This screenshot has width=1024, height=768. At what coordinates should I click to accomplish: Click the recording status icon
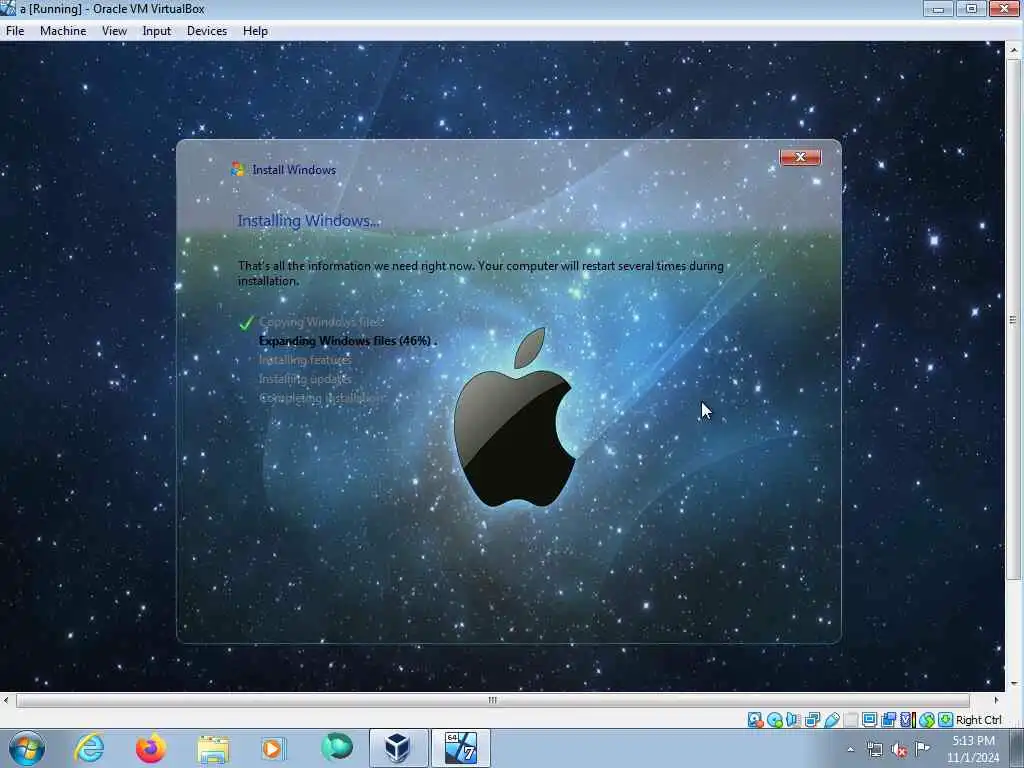888,720
